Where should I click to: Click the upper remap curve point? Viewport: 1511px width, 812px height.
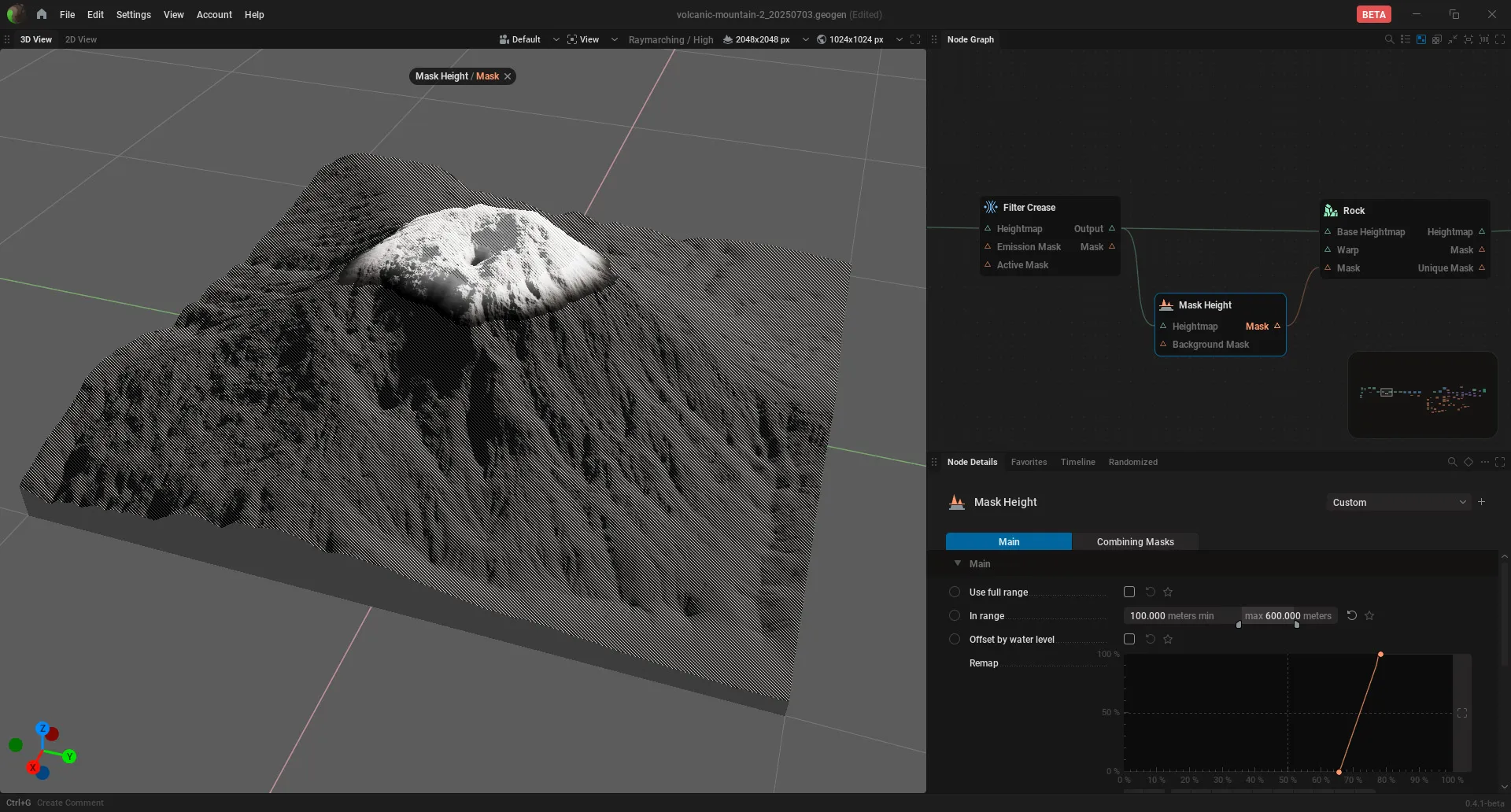click(x=1380, y=655)
